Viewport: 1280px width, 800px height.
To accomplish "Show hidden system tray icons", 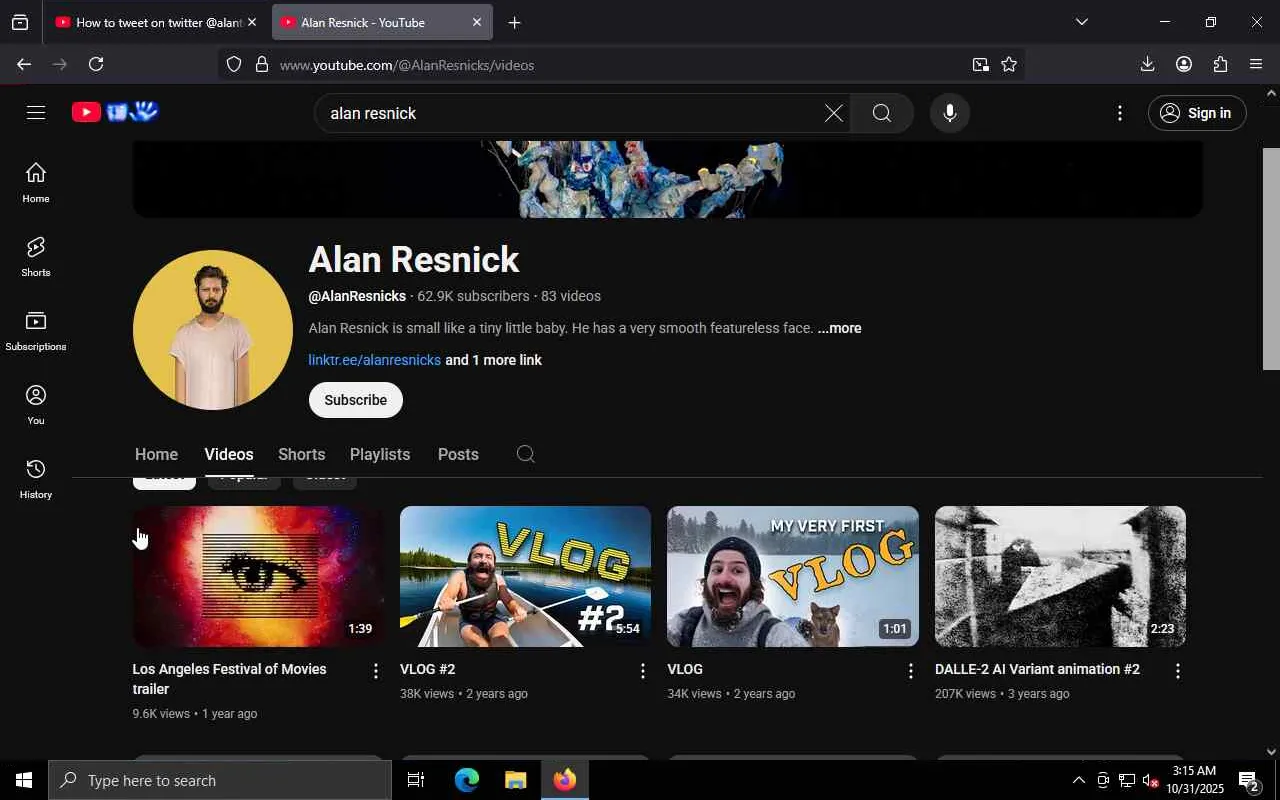I will tap(1078, 780).
